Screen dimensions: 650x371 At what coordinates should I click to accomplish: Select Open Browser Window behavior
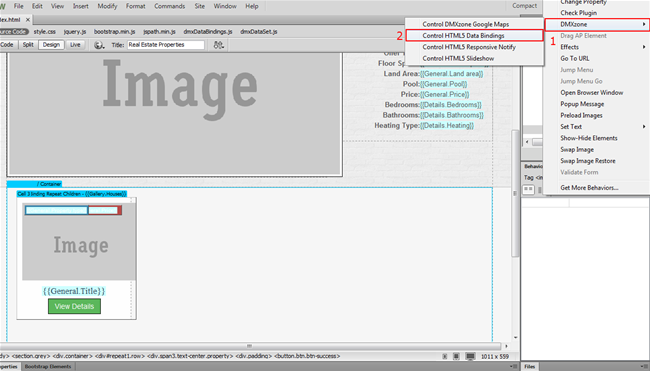pyautogui.click(x=592, y=92)
